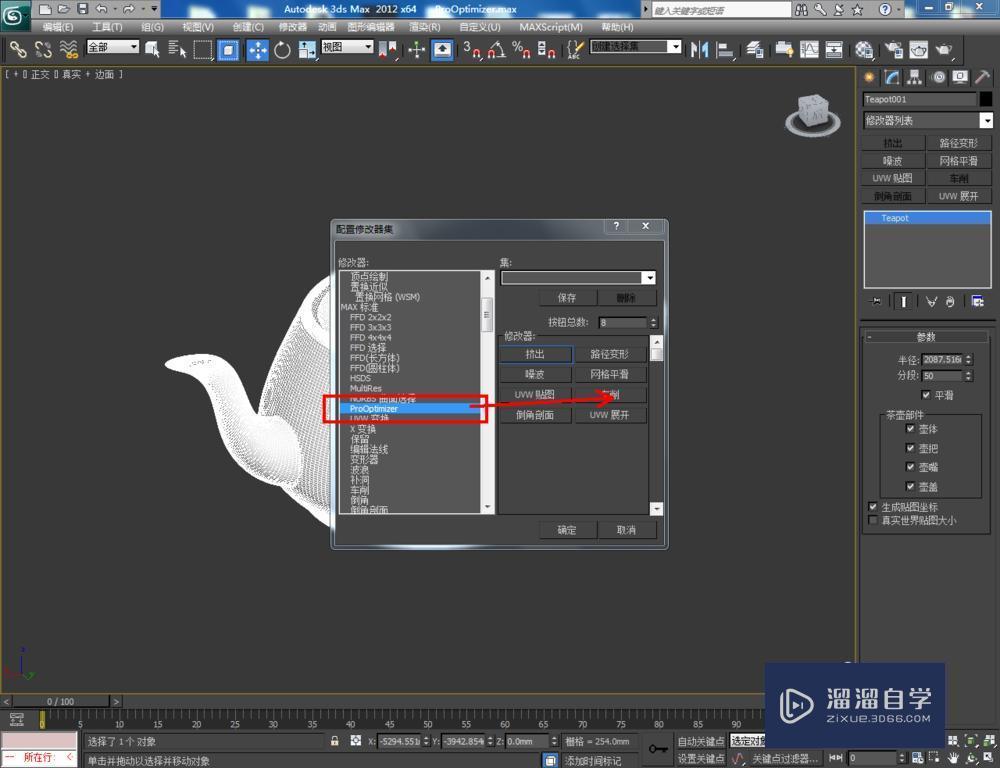Image resolution: width=1000 pixels, height=768 pixels.
Task: Uncheck the 平滑 smoothing checkbox
Action: point(925,395)
